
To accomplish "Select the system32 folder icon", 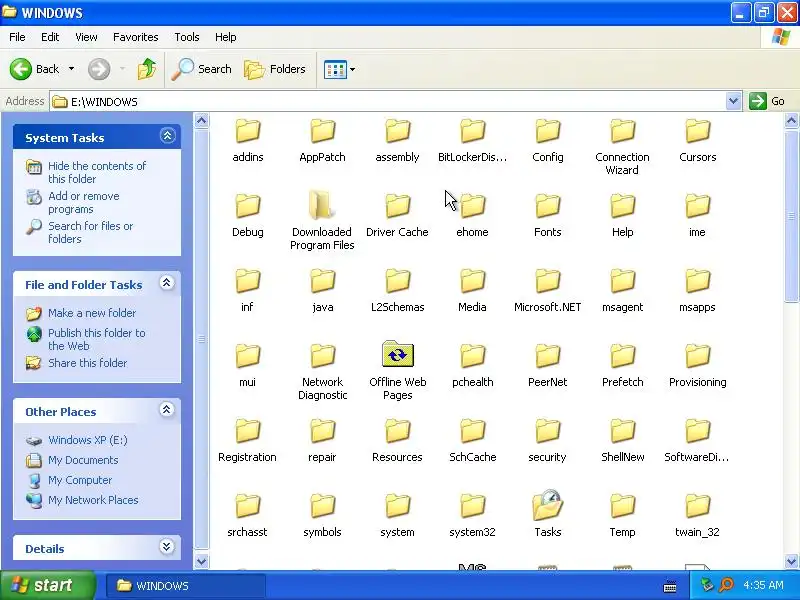I will coord(472,506).
